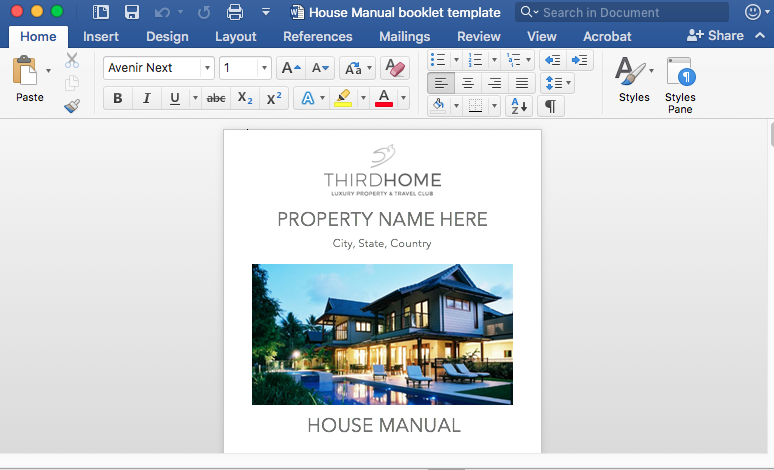Viewport: 774px width, 470px height.
Task: Expand highlight color options arrow
Action: click(363, 98)
